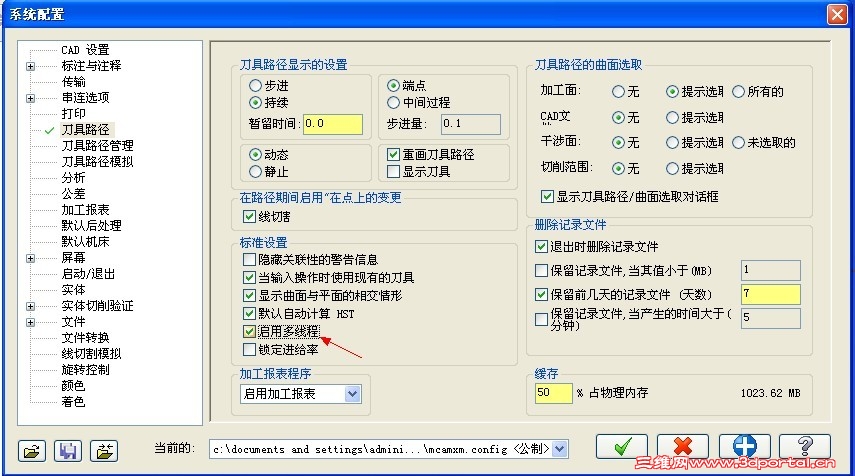The image size is (855, 476).
Task: Expand the 实体切削验证 tree node
Action: pos(31,306)
